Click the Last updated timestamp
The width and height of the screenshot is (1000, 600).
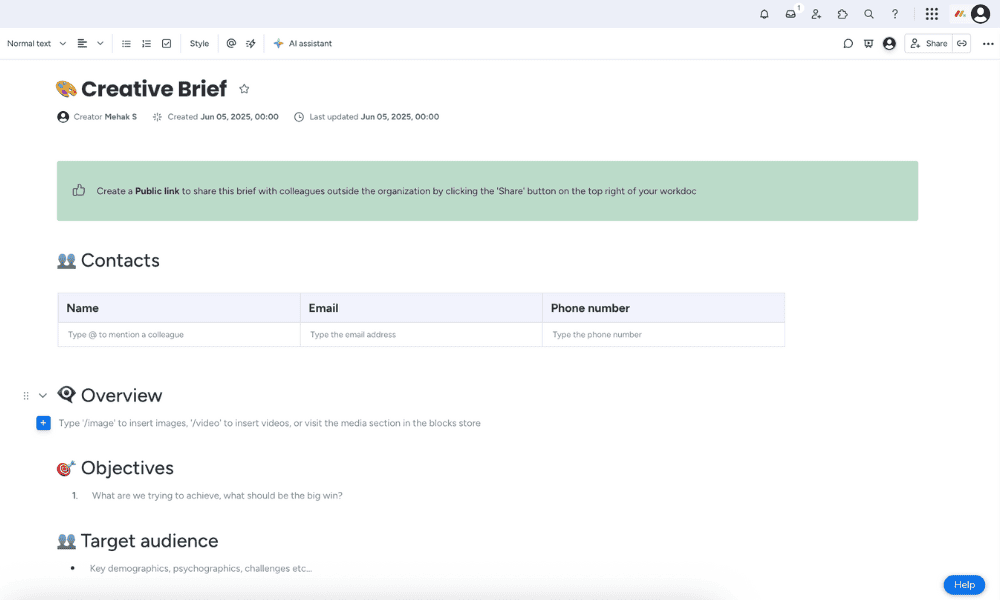(x=367, y=117)
